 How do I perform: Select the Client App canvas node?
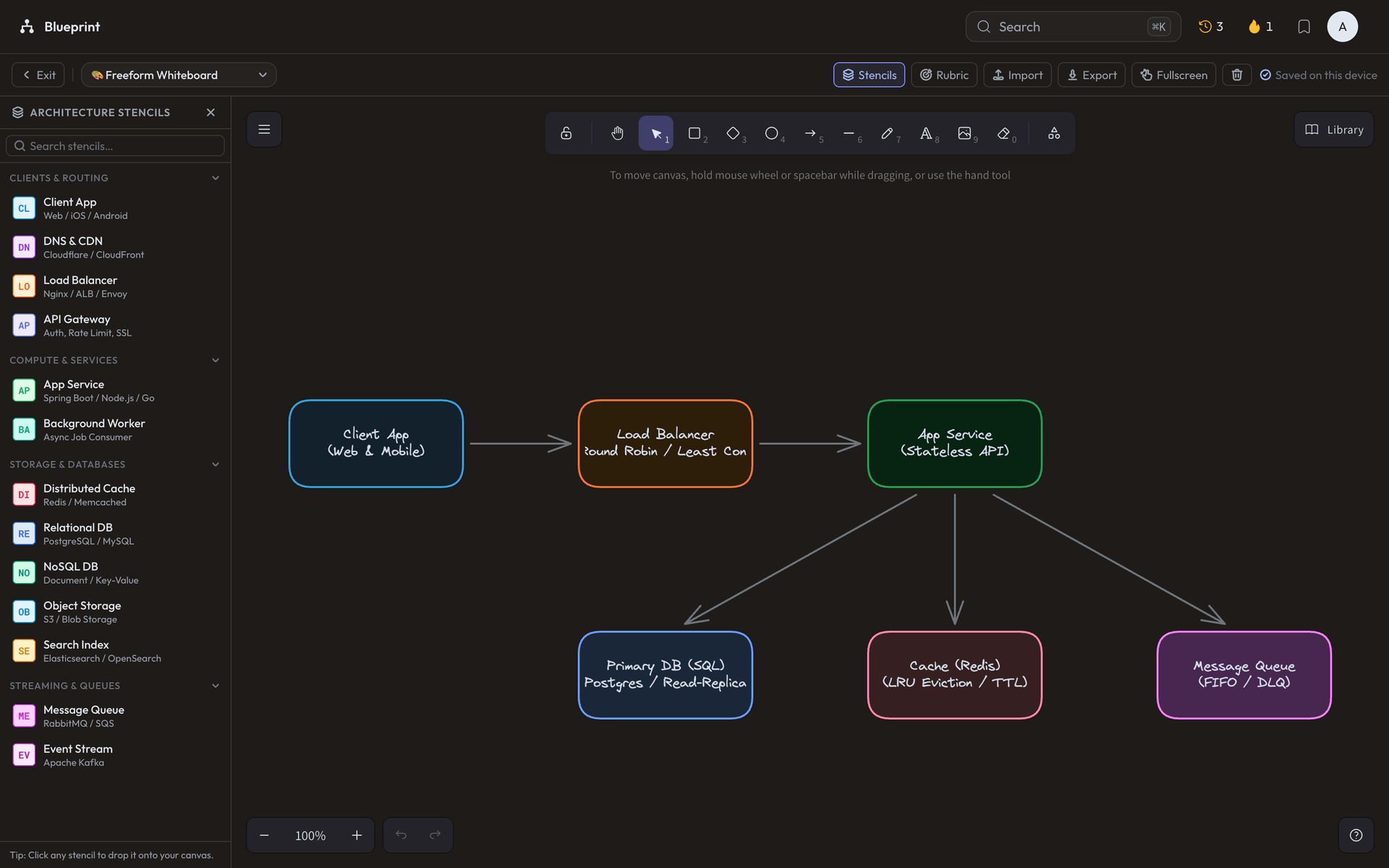coord(376,443)
